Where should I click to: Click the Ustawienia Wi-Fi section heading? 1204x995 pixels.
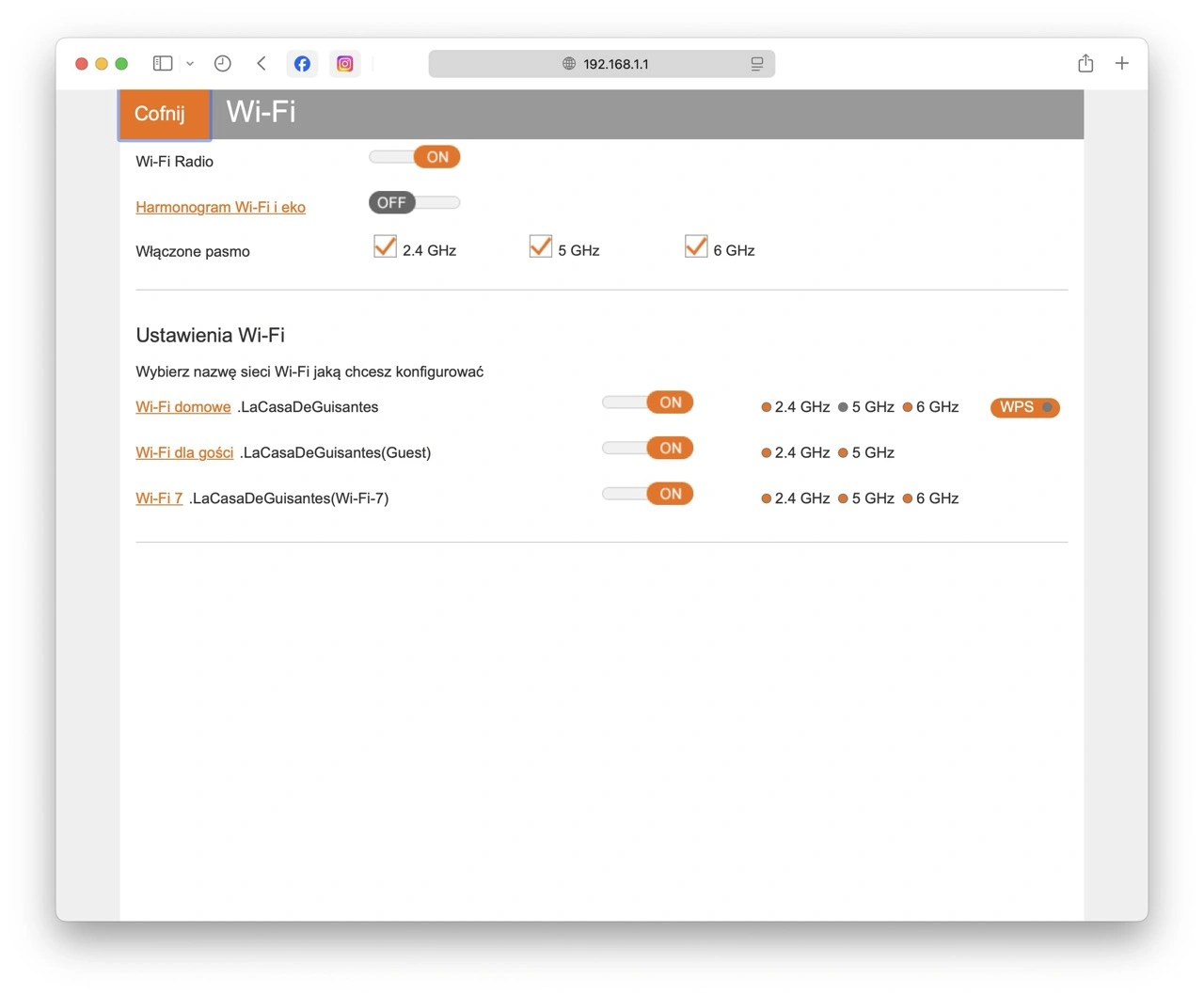[x=210, y=335]
